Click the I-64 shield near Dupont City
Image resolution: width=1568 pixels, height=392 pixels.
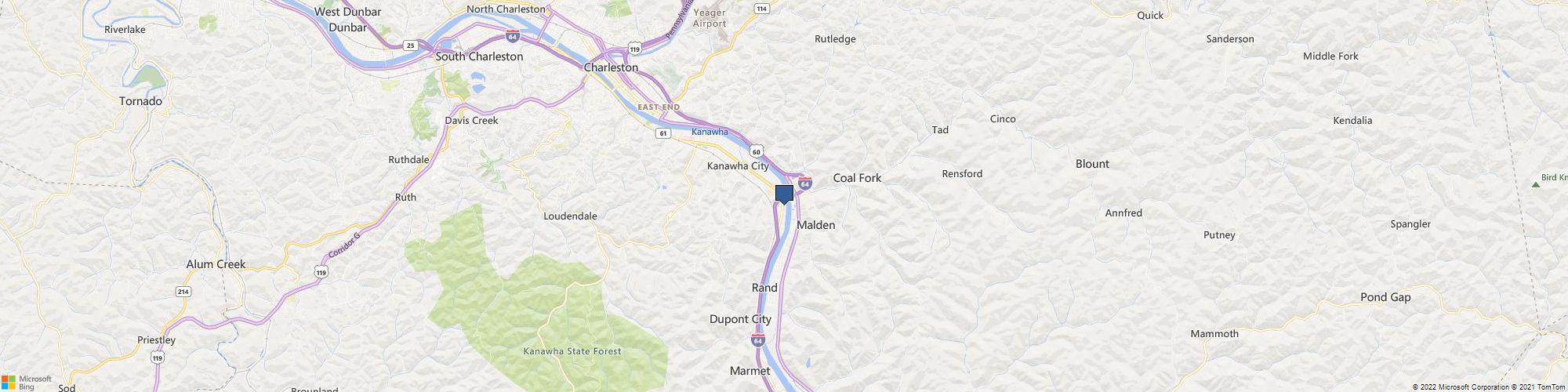(757, 340)
